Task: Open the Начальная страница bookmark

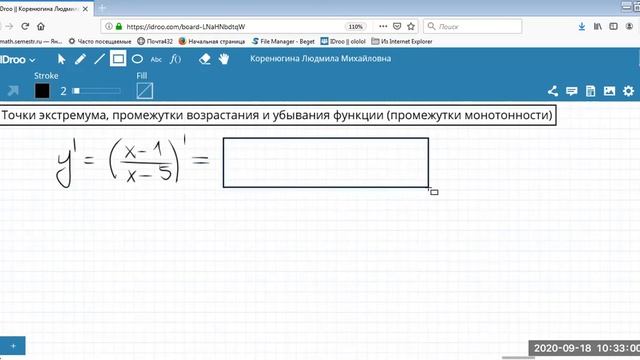Action: tap(212, 41)
